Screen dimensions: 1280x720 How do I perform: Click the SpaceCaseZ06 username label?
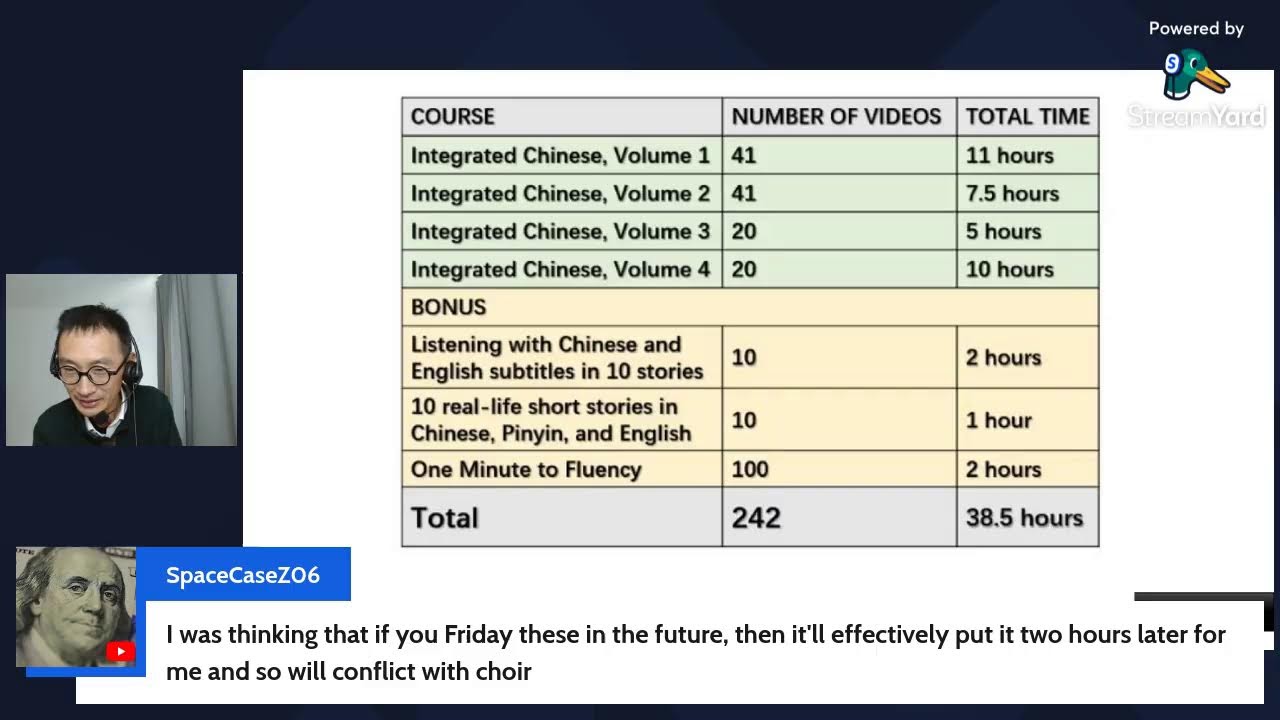click(243, 575)
